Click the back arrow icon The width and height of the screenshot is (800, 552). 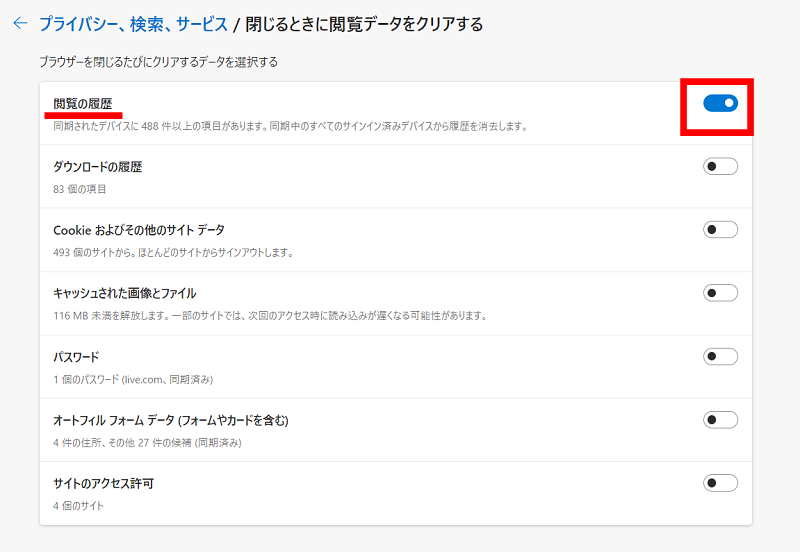(x=20, y=23)
